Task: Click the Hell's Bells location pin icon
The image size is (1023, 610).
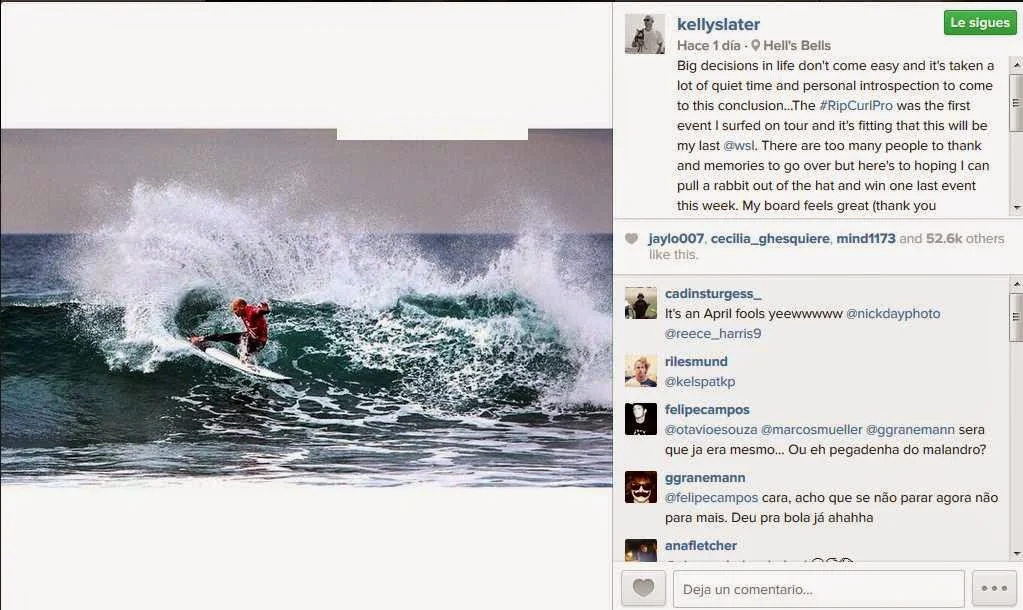Action: point(756,45)
